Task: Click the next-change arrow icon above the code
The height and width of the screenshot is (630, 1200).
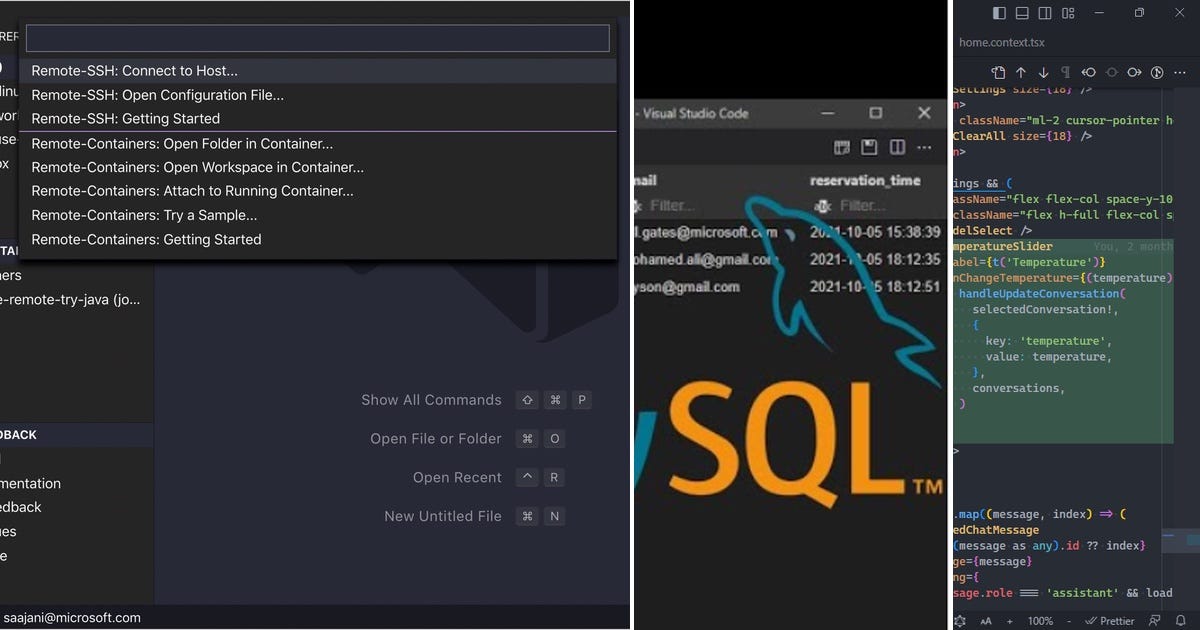Action: [1134, 72]
